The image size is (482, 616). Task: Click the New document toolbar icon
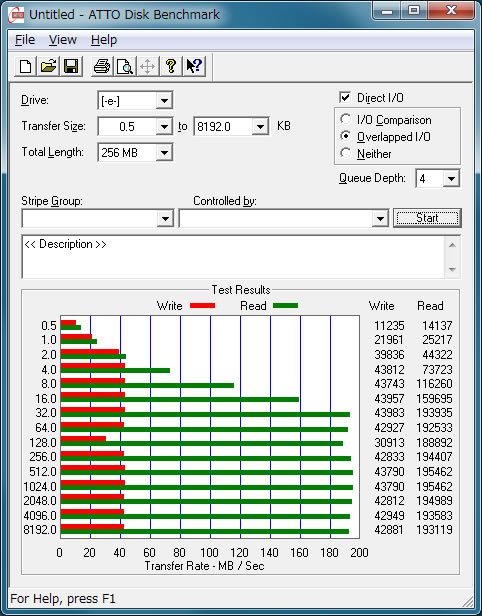coord(25,66)
